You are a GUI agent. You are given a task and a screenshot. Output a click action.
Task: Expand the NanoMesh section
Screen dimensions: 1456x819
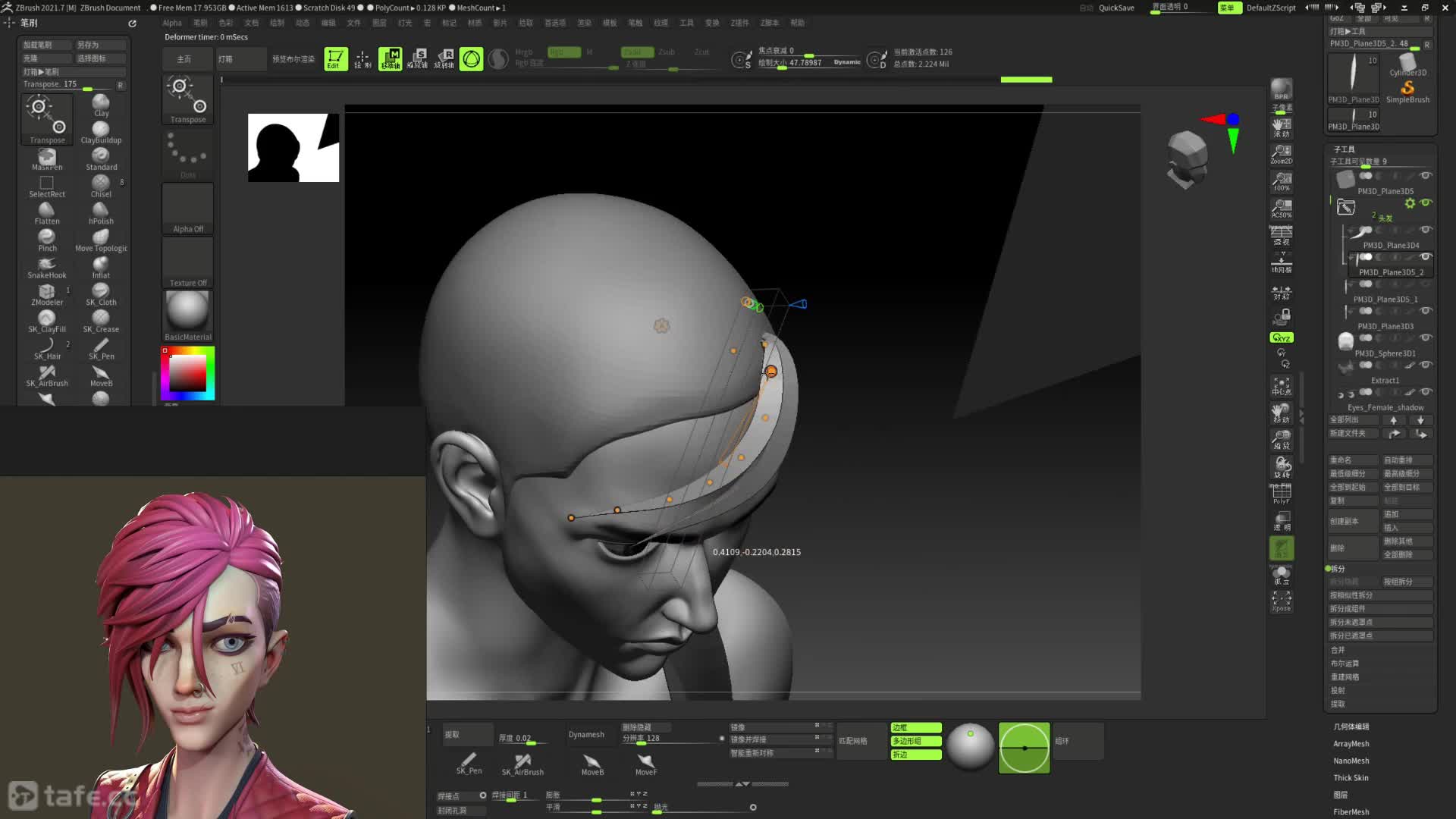(1351, 761)
